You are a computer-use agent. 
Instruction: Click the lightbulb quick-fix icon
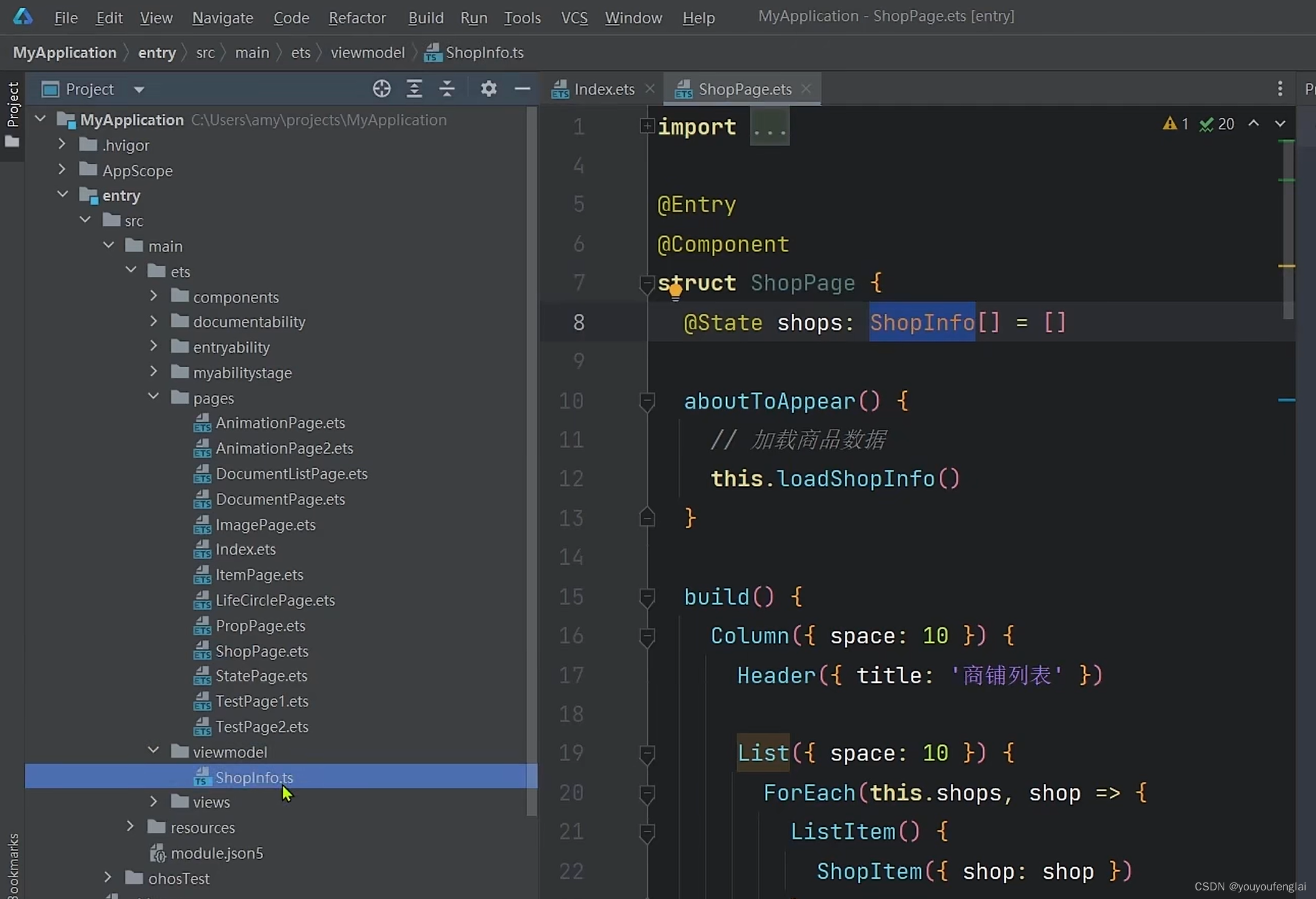(675, 292)
